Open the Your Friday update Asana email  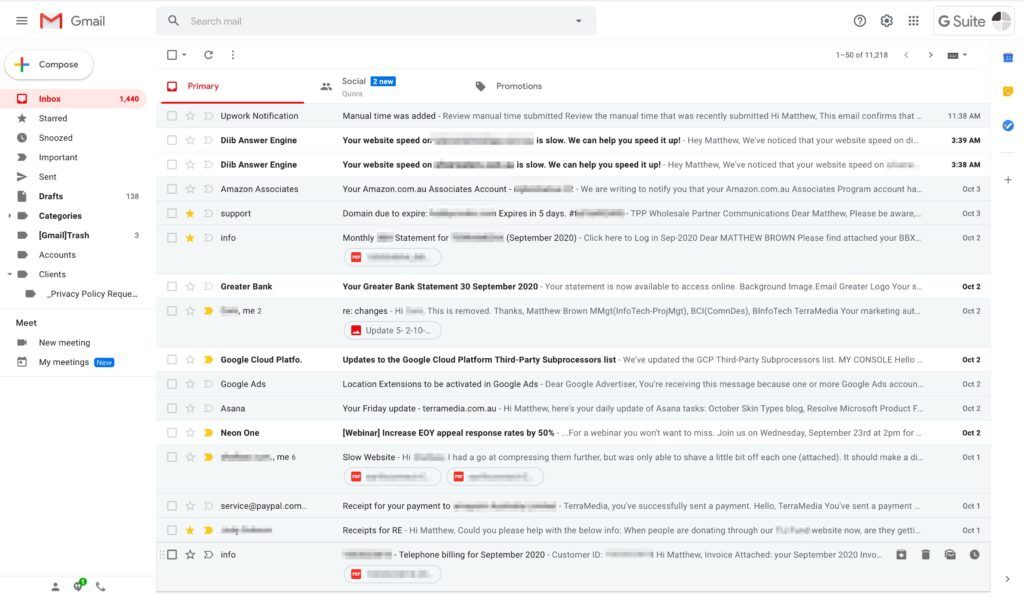click(x=573, y=409)
